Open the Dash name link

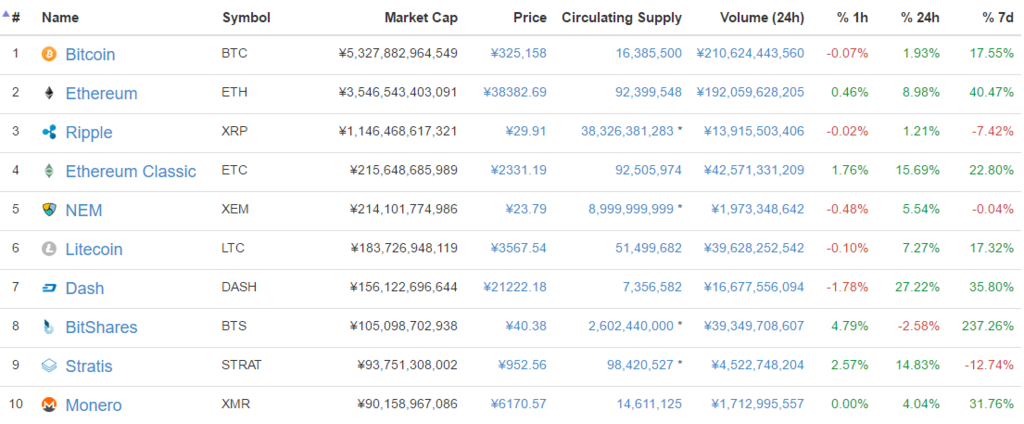pos(84,288)
